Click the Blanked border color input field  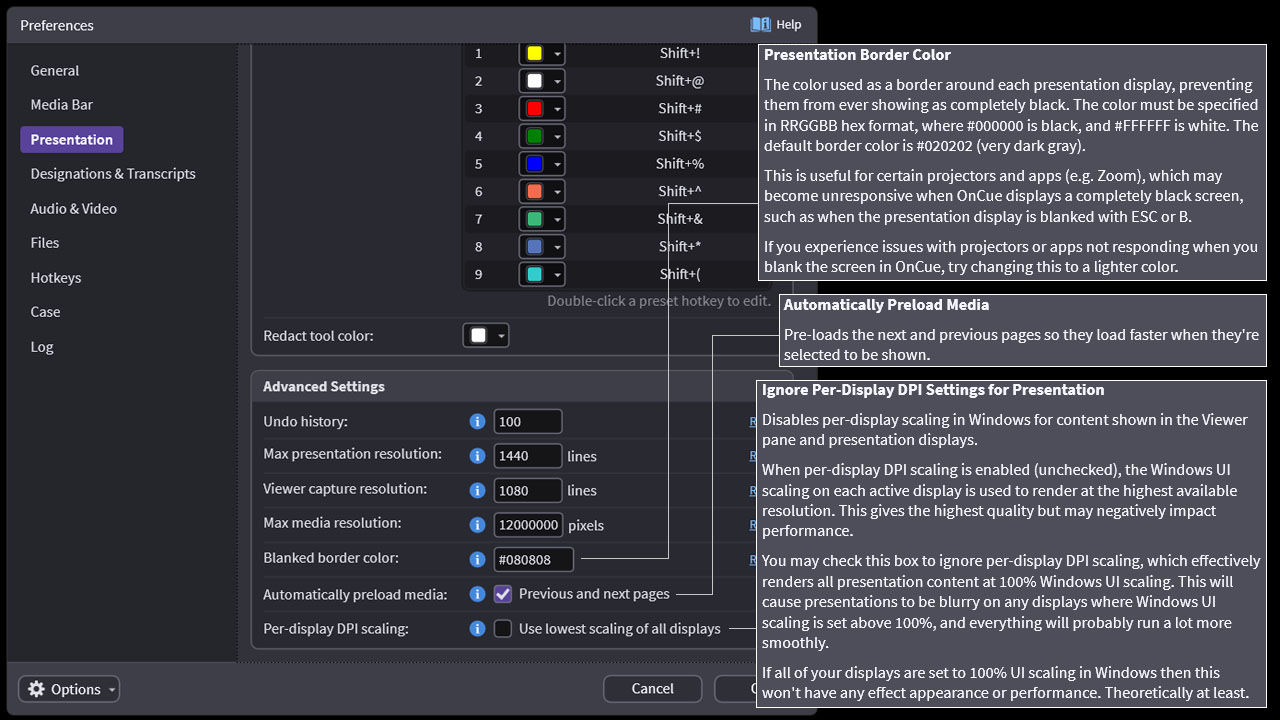534,559
